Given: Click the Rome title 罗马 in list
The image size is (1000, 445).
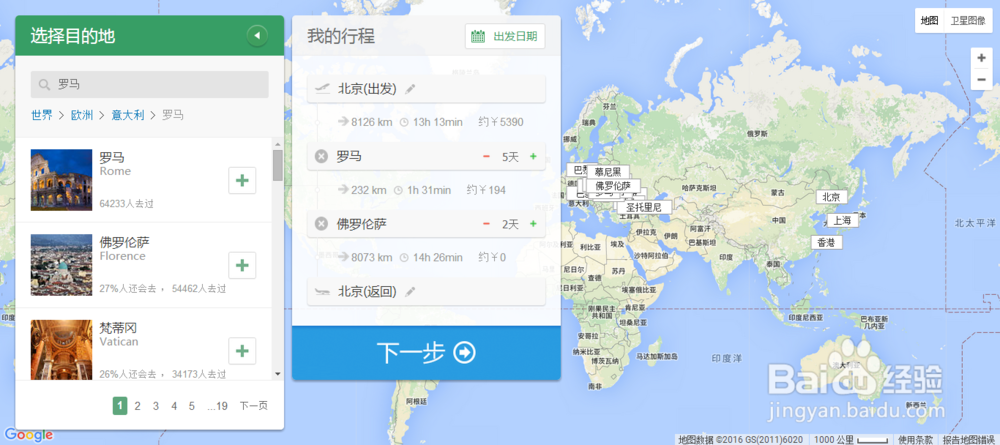Looking at the screenshot, I should click(x=112, y=157).
